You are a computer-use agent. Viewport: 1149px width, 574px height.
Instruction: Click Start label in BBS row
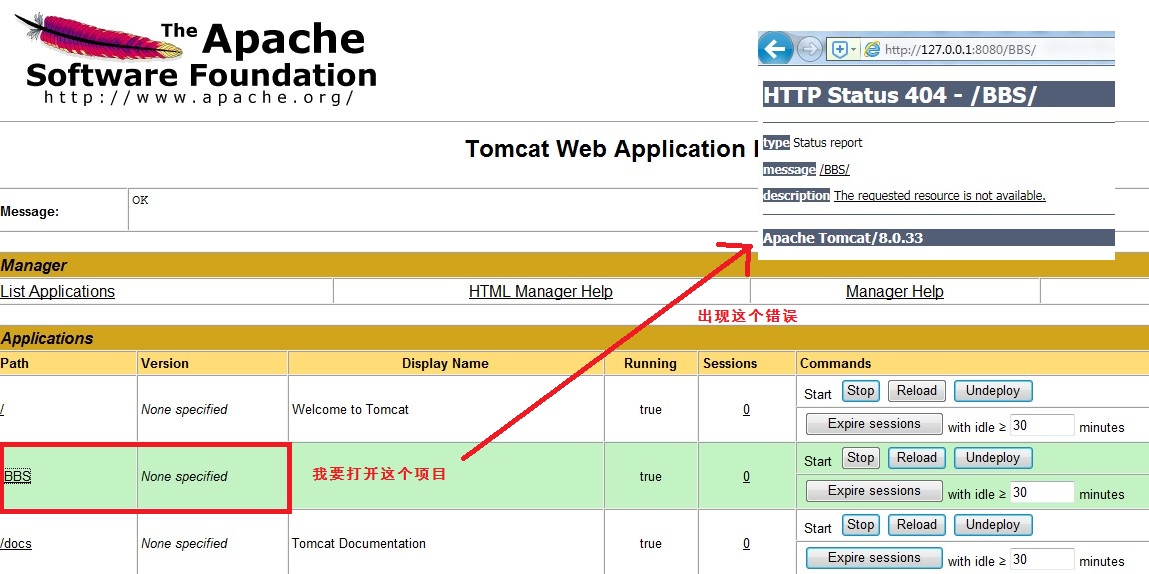click(818, 460)
